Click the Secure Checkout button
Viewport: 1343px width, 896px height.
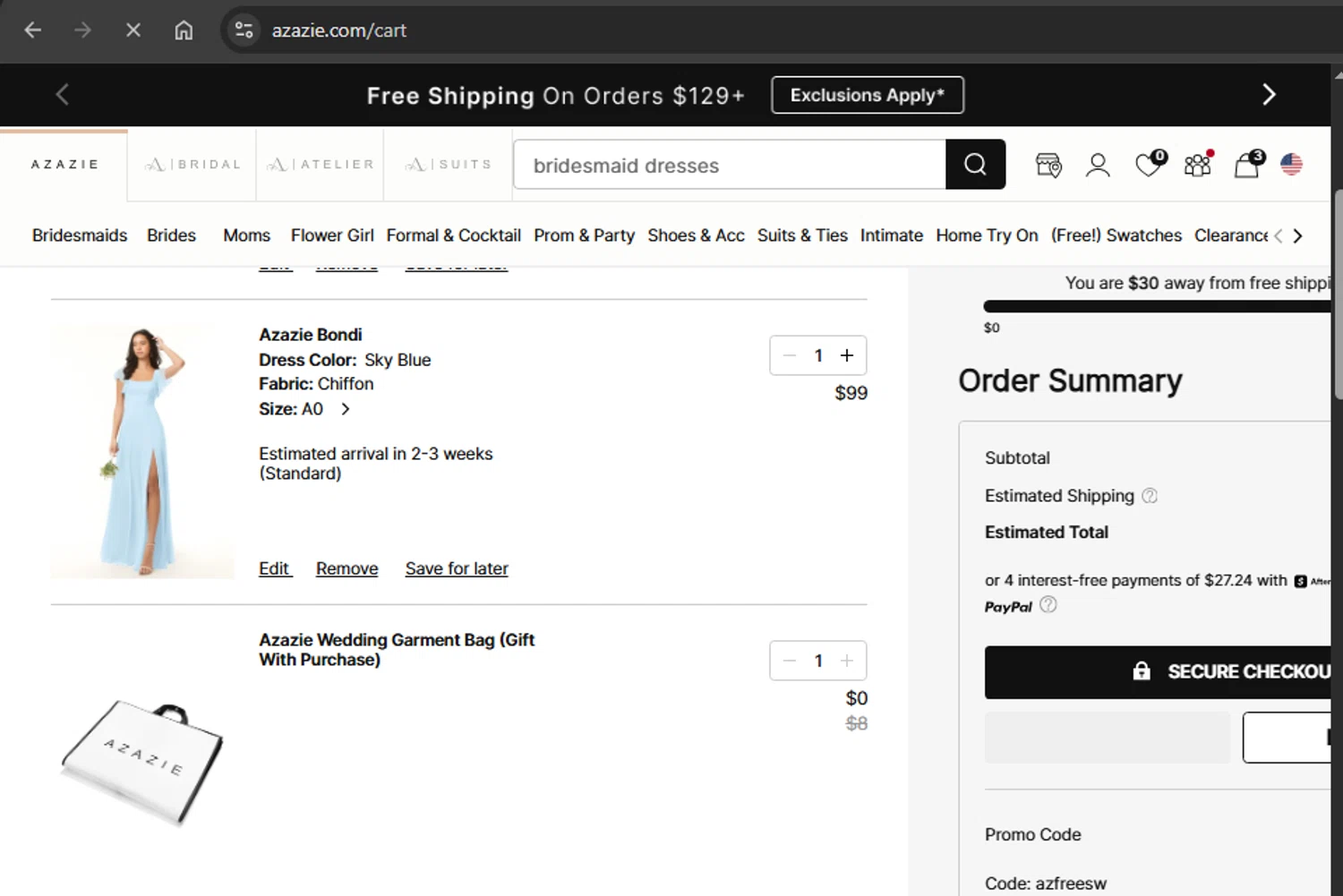[1158, 672]
